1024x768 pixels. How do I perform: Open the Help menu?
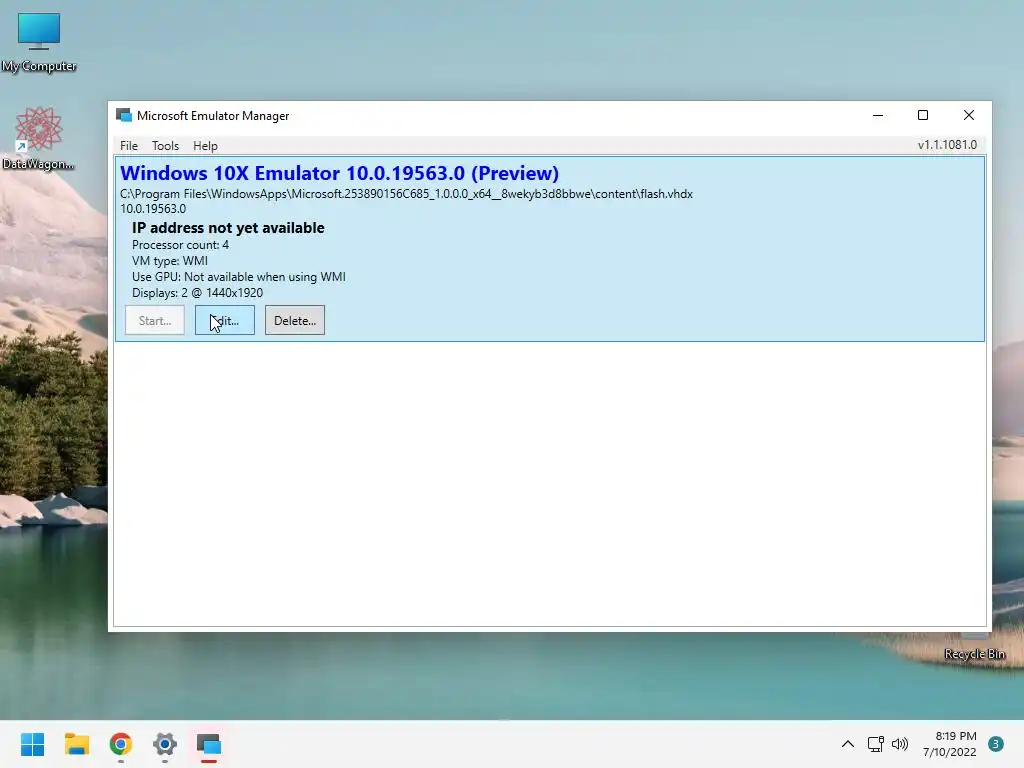click(205, 146)
